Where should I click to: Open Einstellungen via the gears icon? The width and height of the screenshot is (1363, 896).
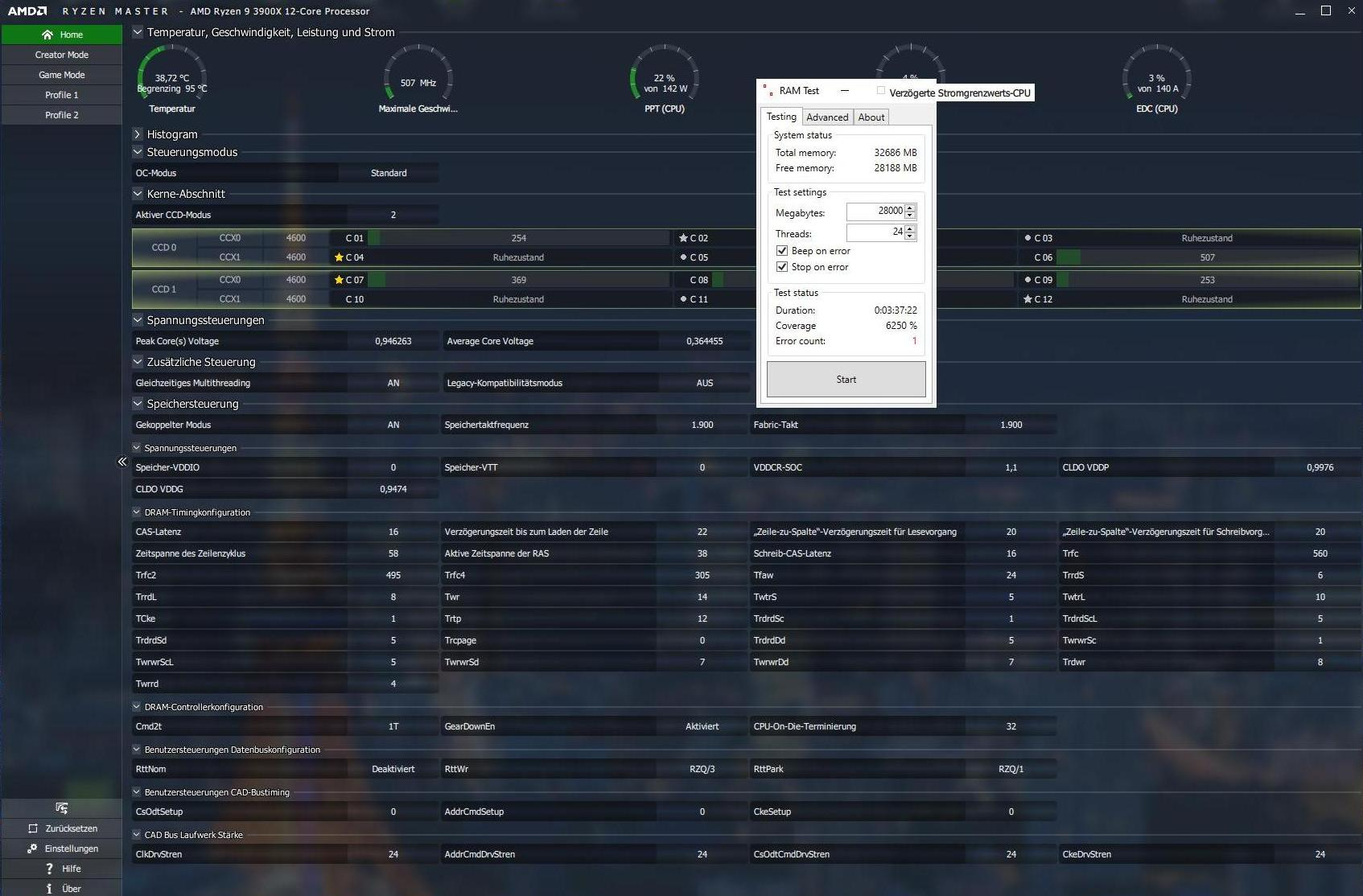[x=32, y=849]
